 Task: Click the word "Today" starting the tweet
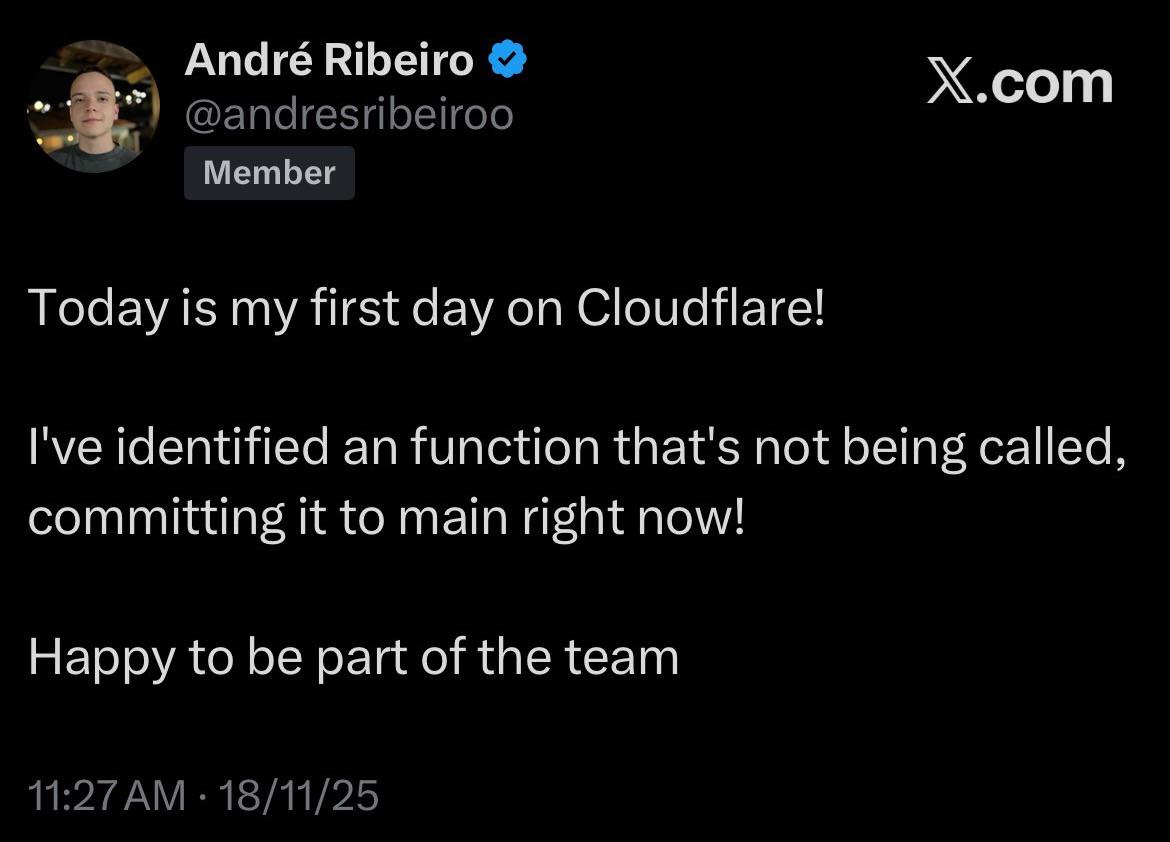tap(97, 309)
